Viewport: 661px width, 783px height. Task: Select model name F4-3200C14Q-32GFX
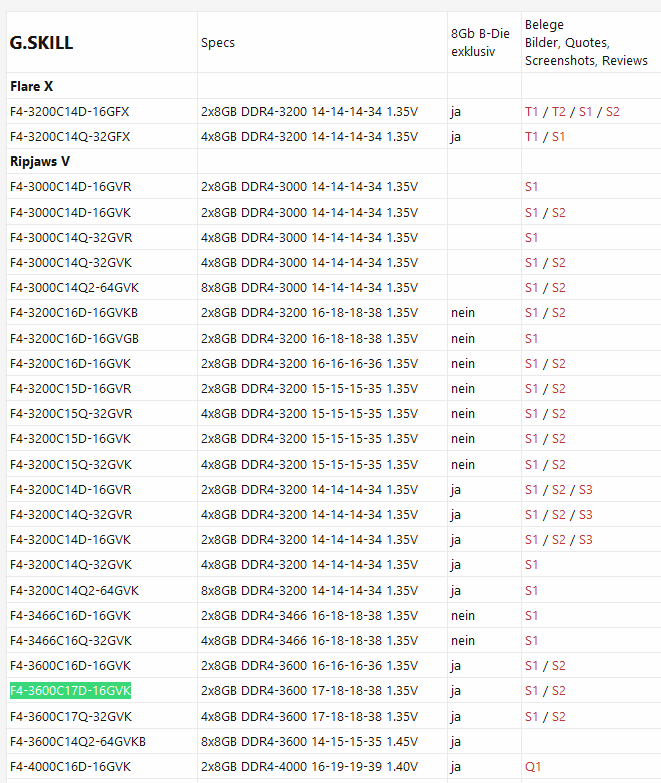tap(70, 136)
